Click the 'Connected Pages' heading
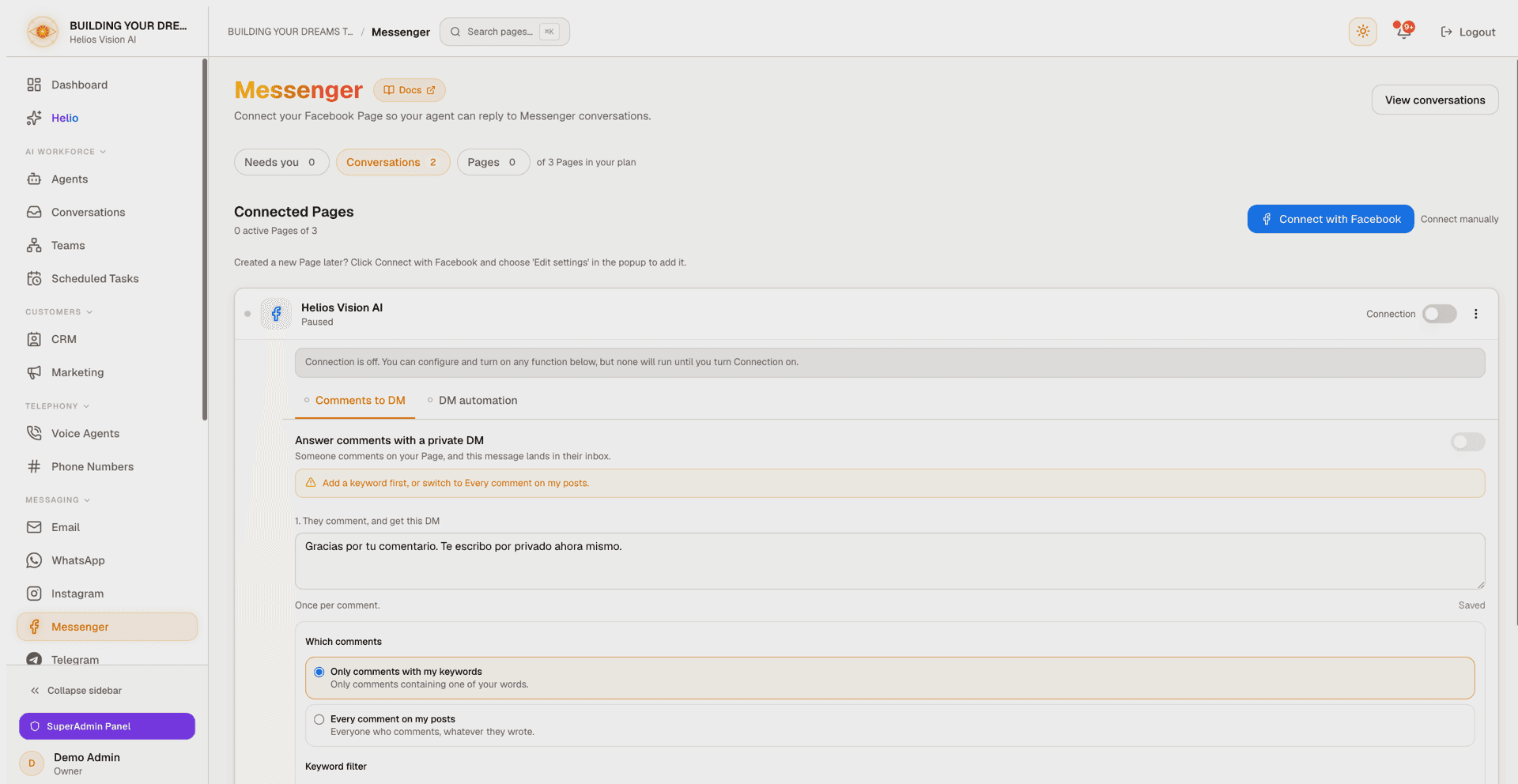This screenshot has width=1518, height=784. pos(294,212)
